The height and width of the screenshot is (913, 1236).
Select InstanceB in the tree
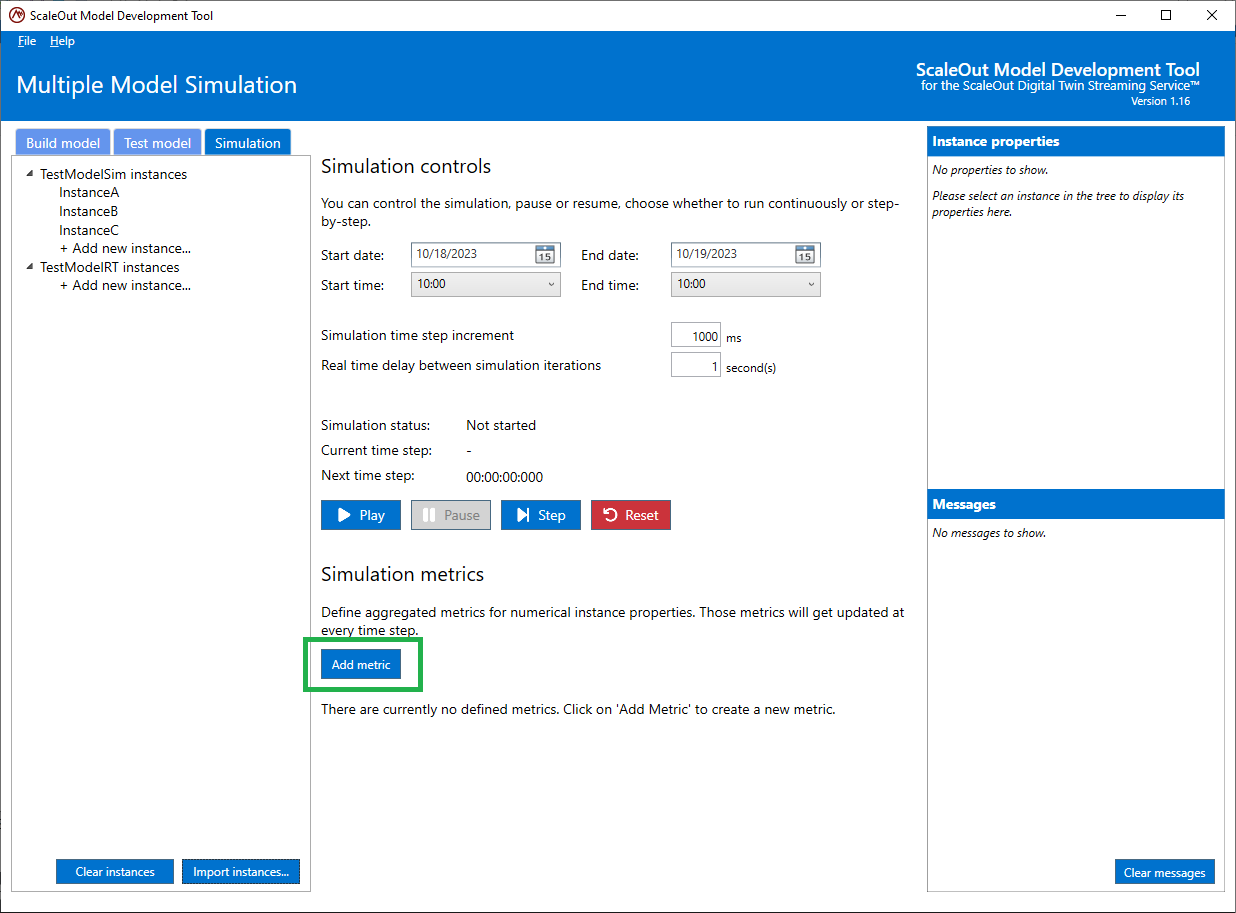(x=89, y=211)
